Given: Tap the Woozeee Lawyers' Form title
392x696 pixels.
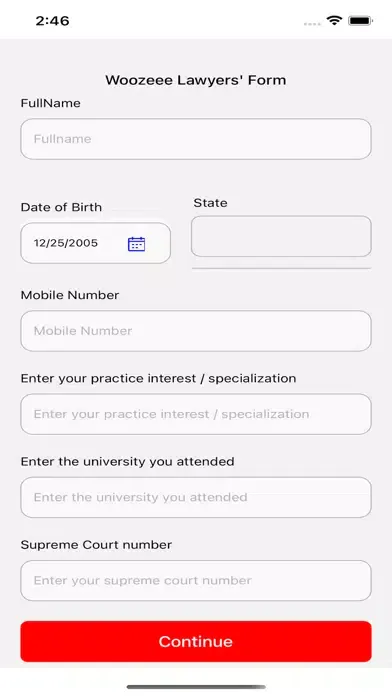Looking at the screenshot, I should click(196, 80).
